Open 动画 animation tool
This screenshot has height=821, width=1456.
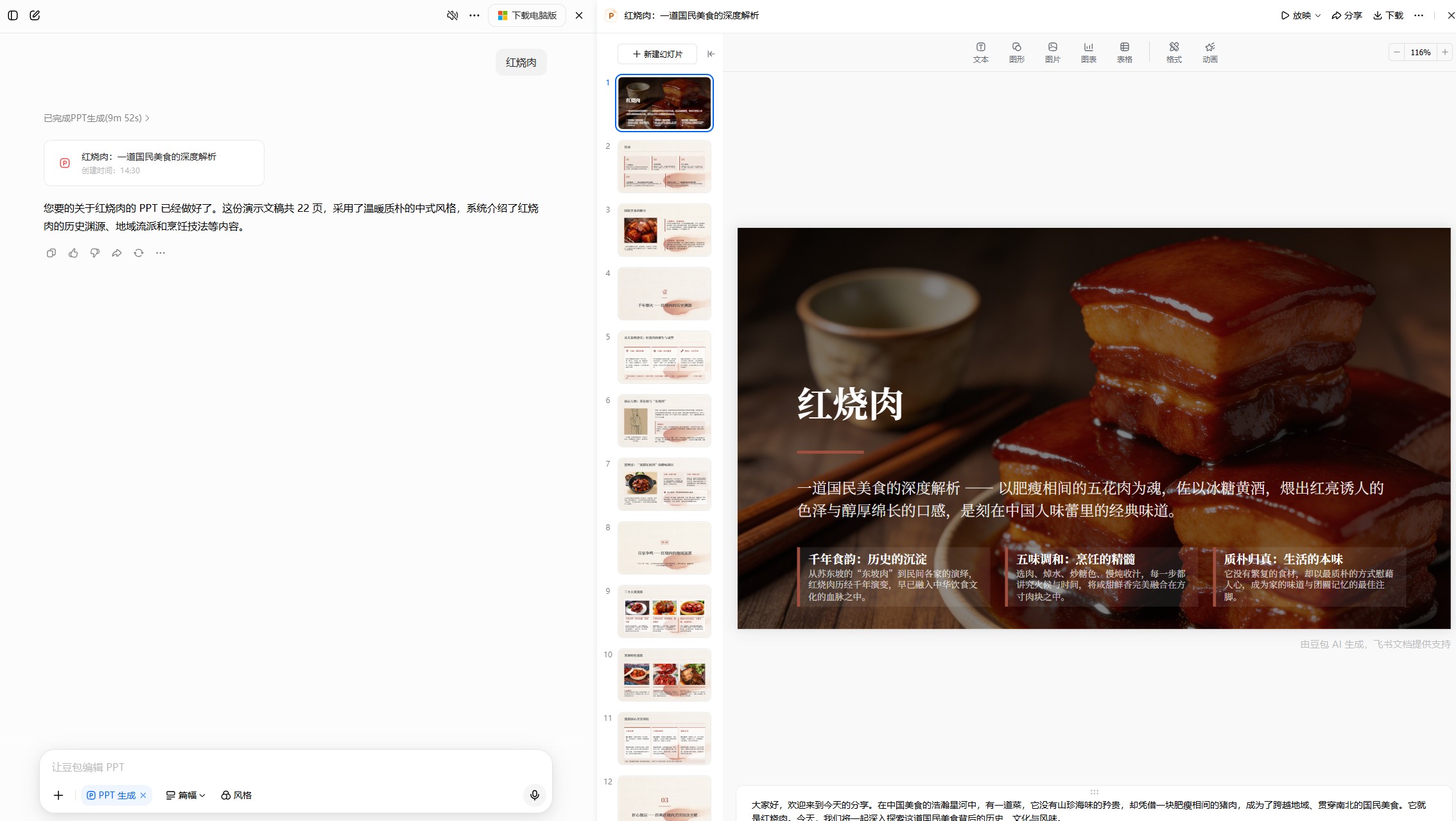1210,53
